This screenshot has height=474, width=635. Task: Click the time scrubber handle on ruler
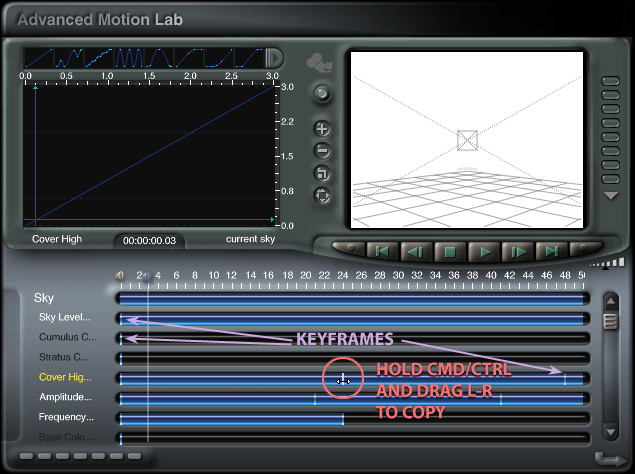147,277
